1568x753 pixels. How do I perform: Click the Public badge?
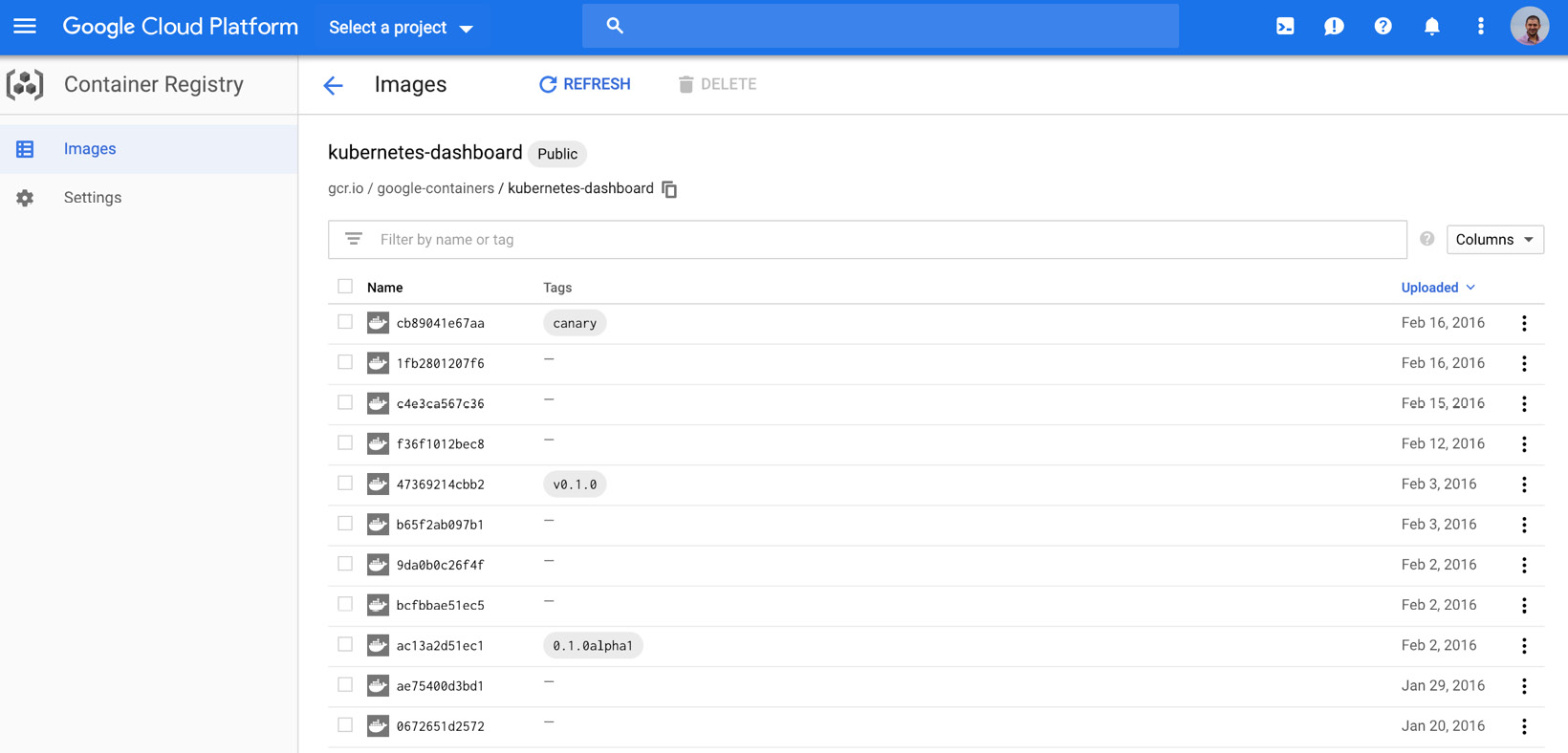[557, 154]
